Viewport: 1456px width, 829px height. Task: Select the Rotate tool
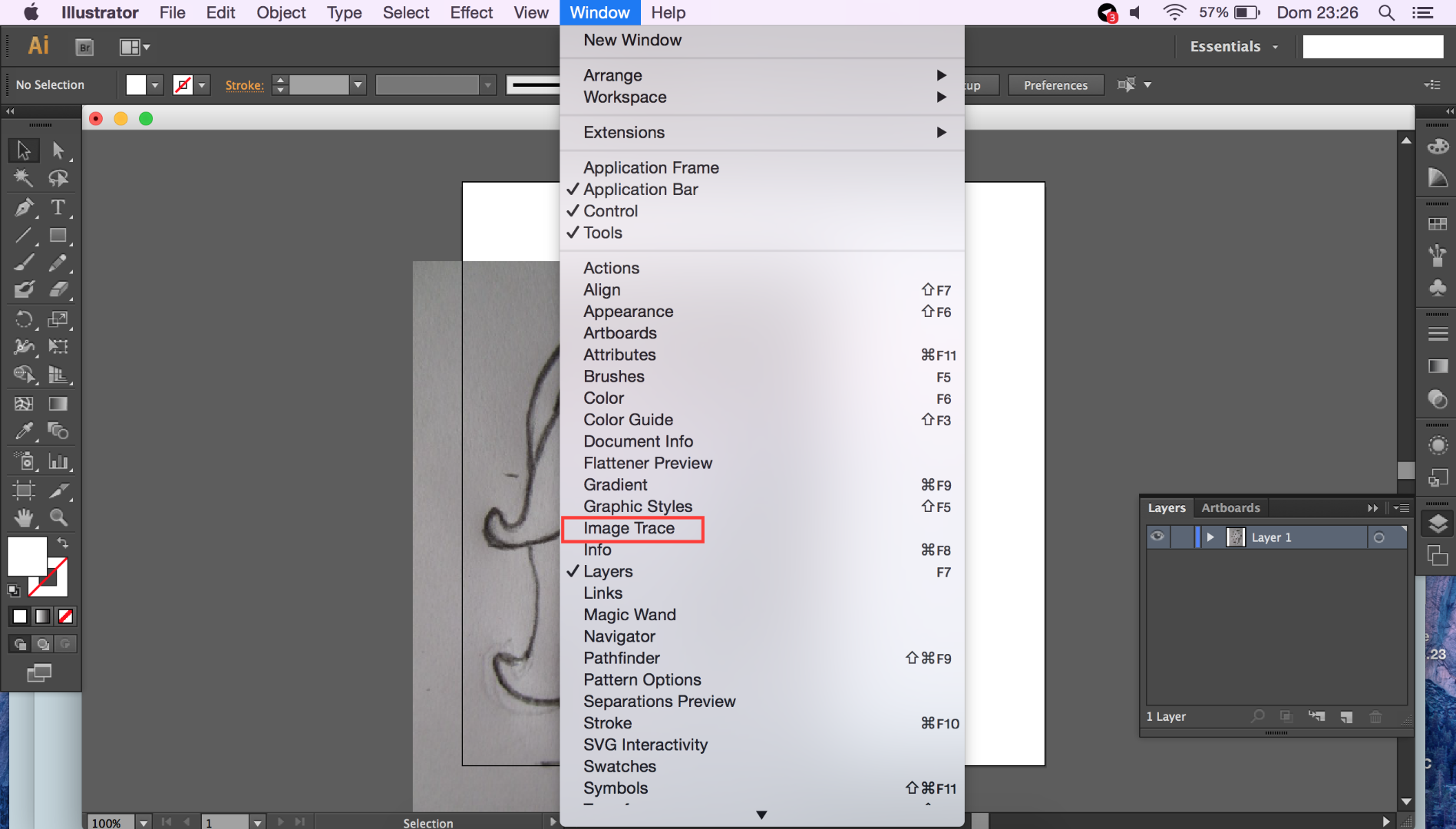click(x=24, y=319)
